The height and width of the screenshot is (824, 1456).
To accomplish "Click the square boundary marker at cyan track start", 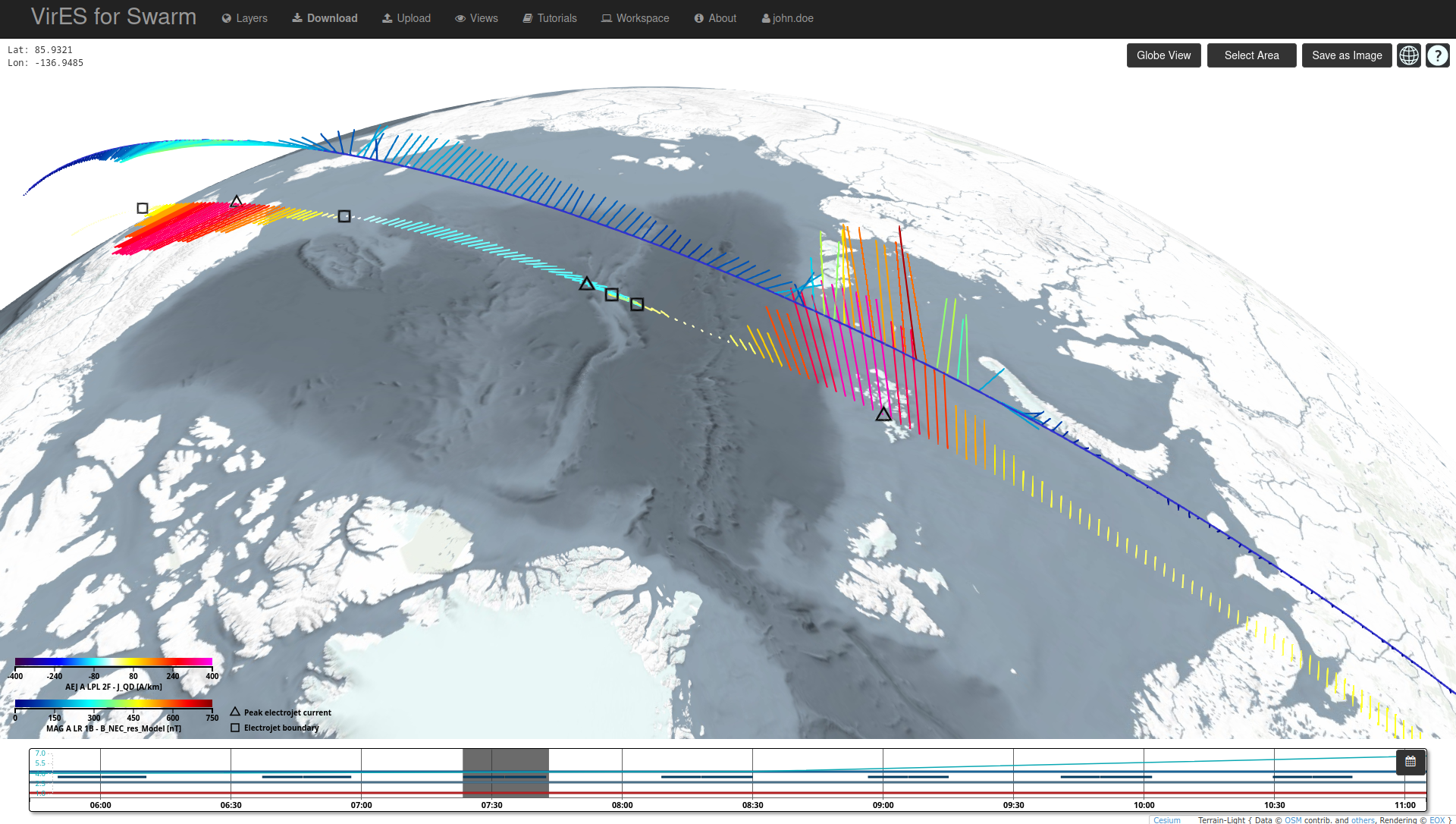I will tap(344, 216).
